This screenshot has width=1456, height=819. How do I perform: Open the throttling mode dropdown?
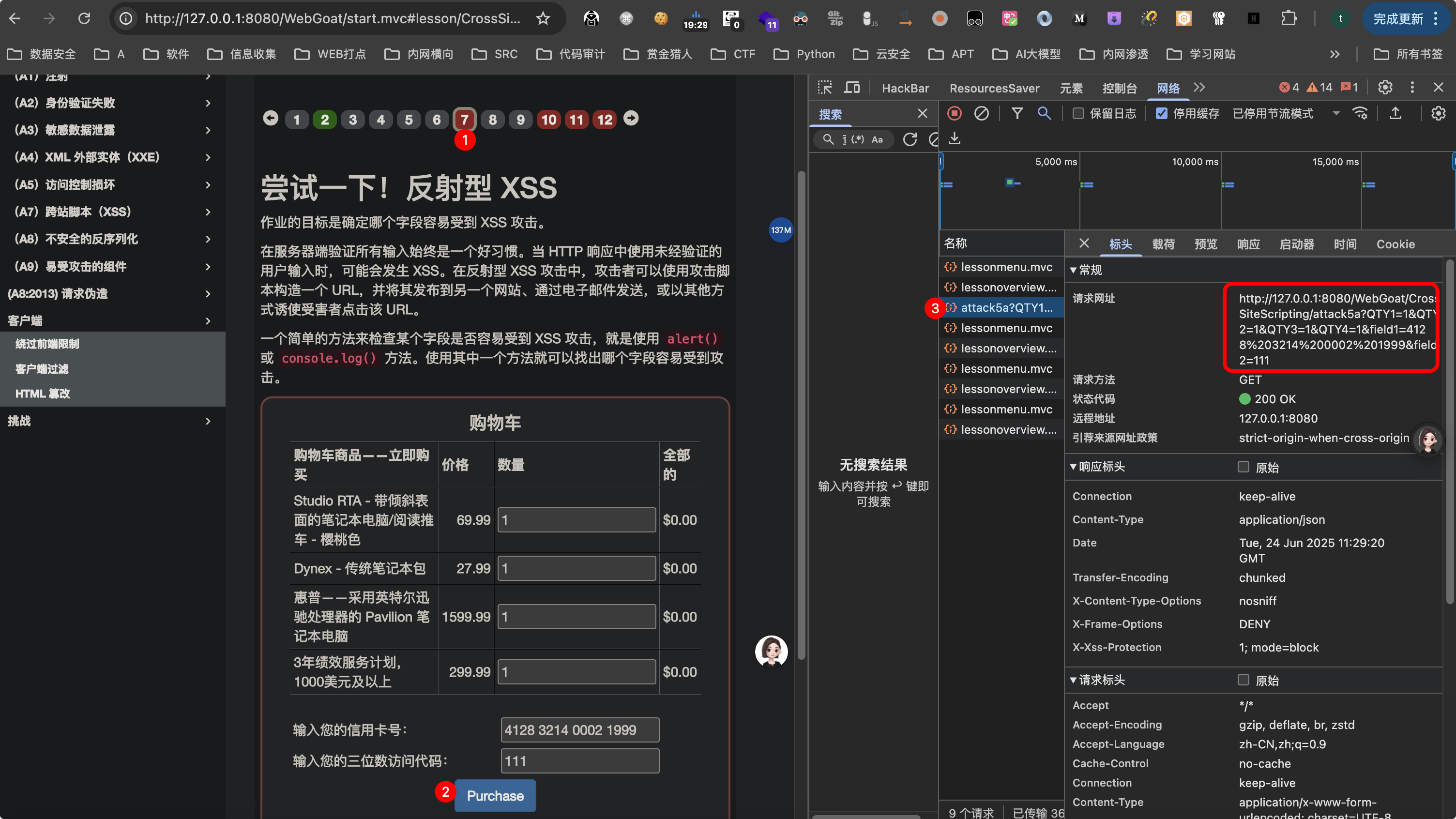point(1286,114)
